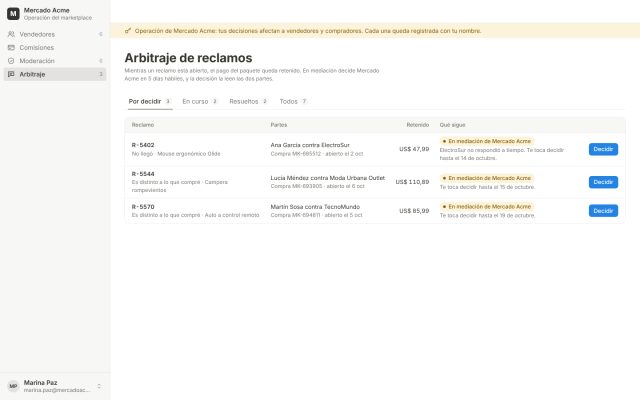The width and height of the screenshot is (640, 400).
Task: Click the US$ 110,89 retained amount
Action: pos(412,182)
